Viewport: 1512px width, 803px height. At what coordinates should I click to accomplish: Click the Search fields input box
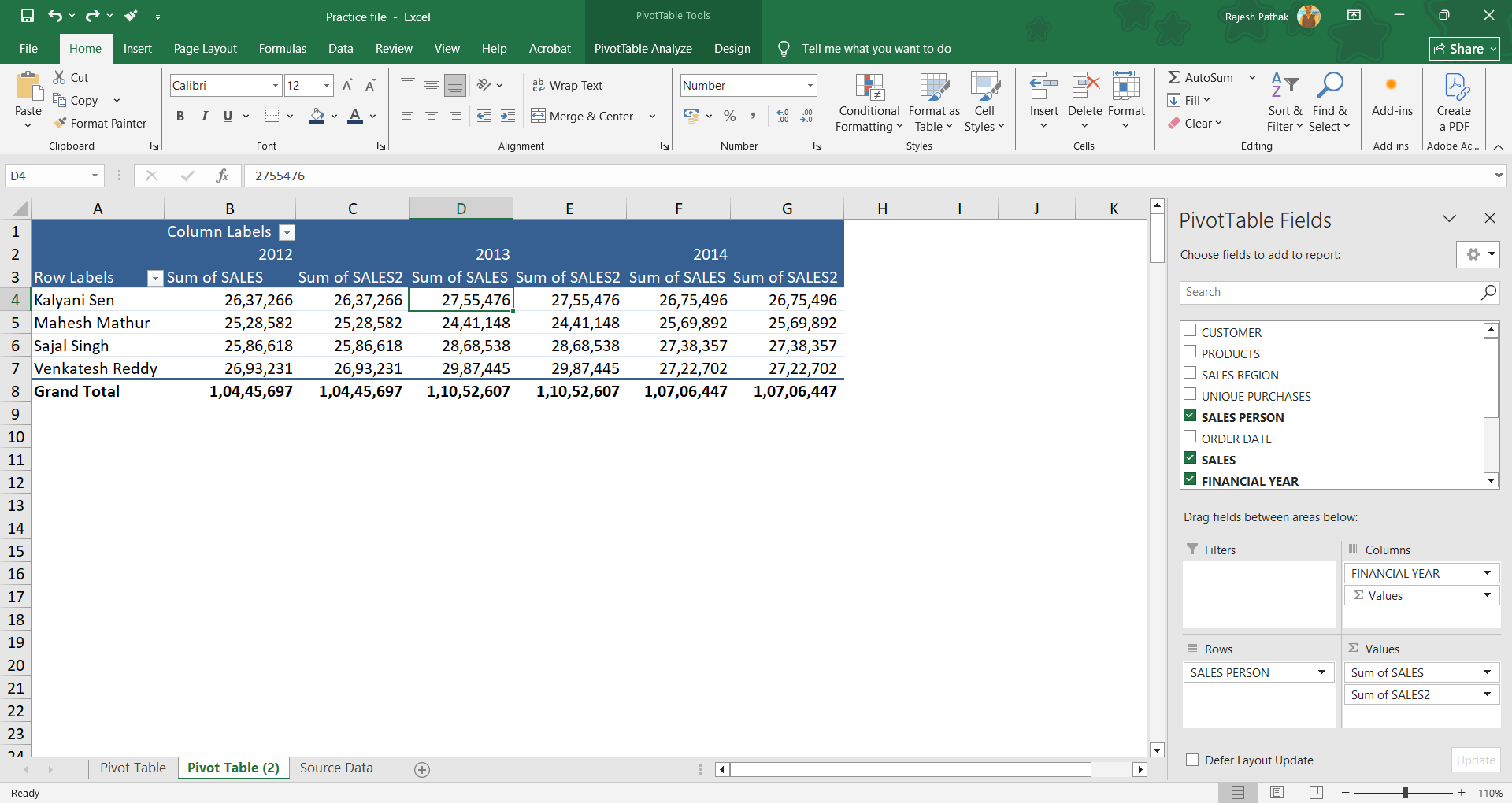(x=1323, y=292)
